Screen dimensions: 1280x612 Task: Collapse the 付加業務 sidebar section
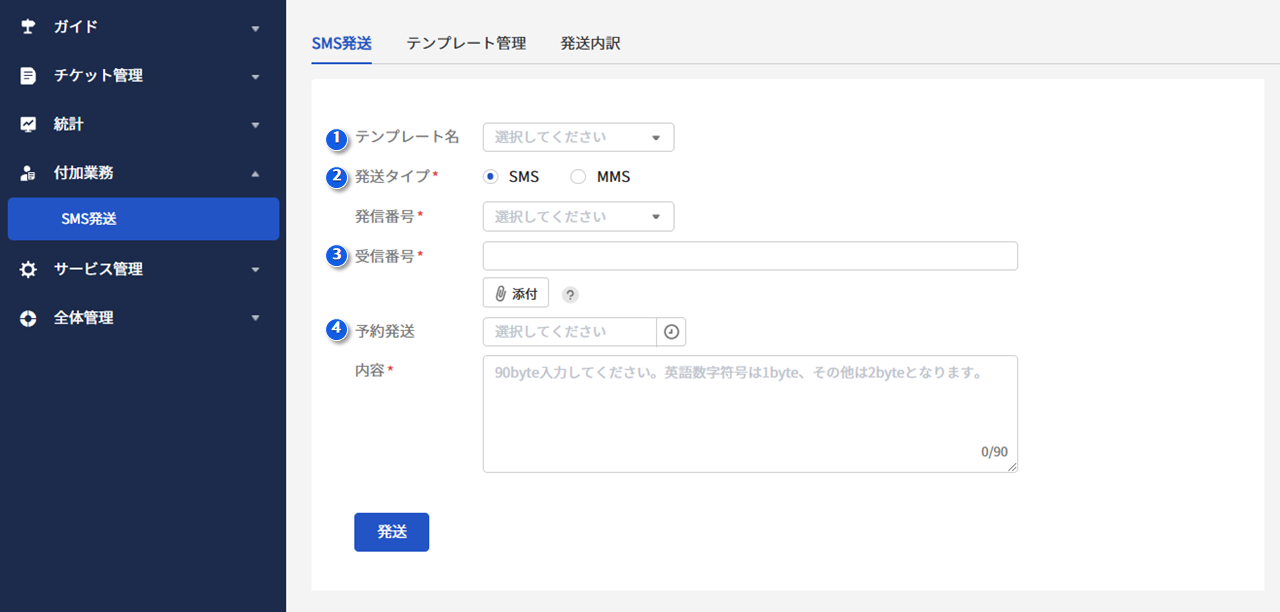[255, 174]
